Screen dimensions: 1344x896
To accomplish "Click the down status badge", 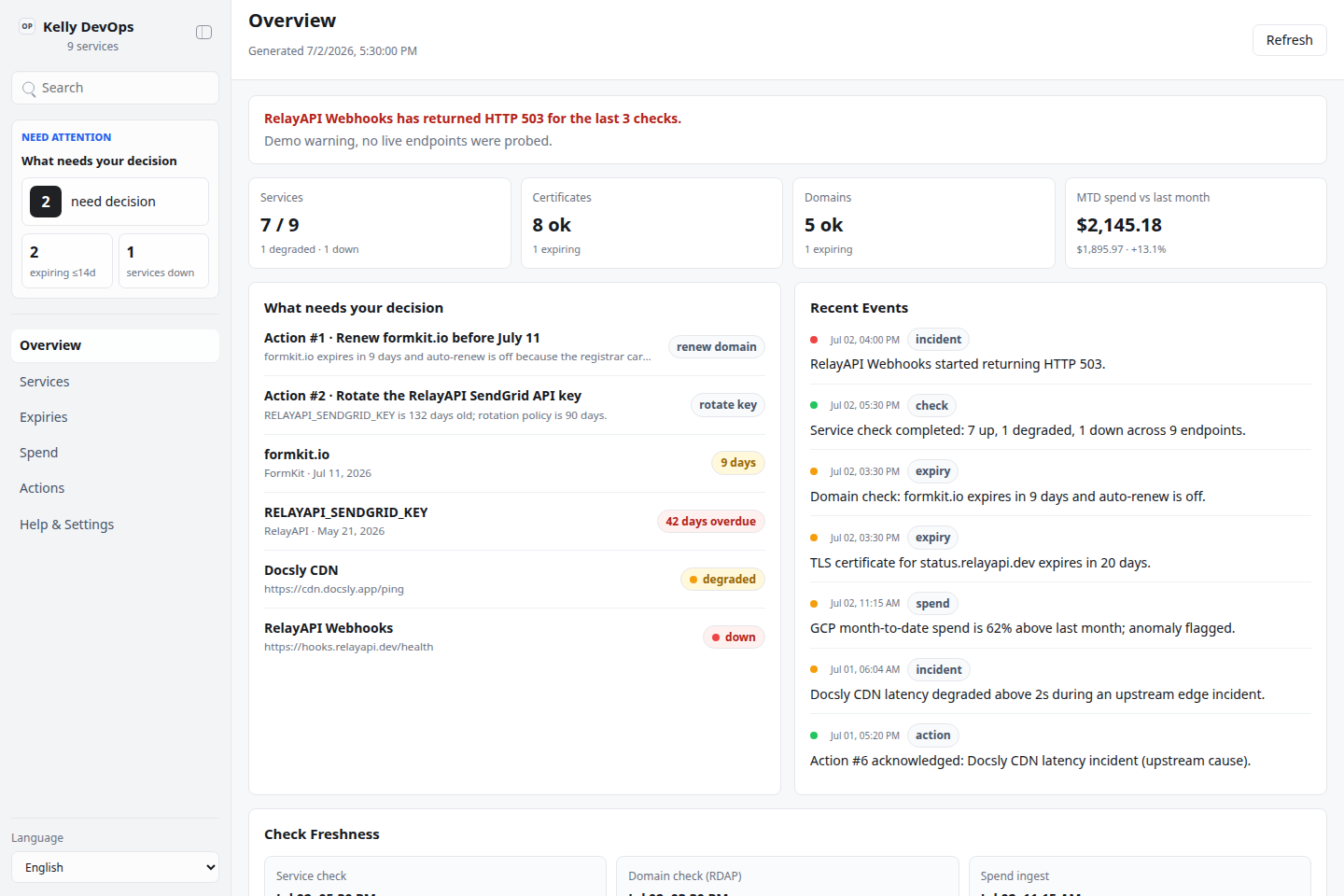I will (x=734, y=637).
